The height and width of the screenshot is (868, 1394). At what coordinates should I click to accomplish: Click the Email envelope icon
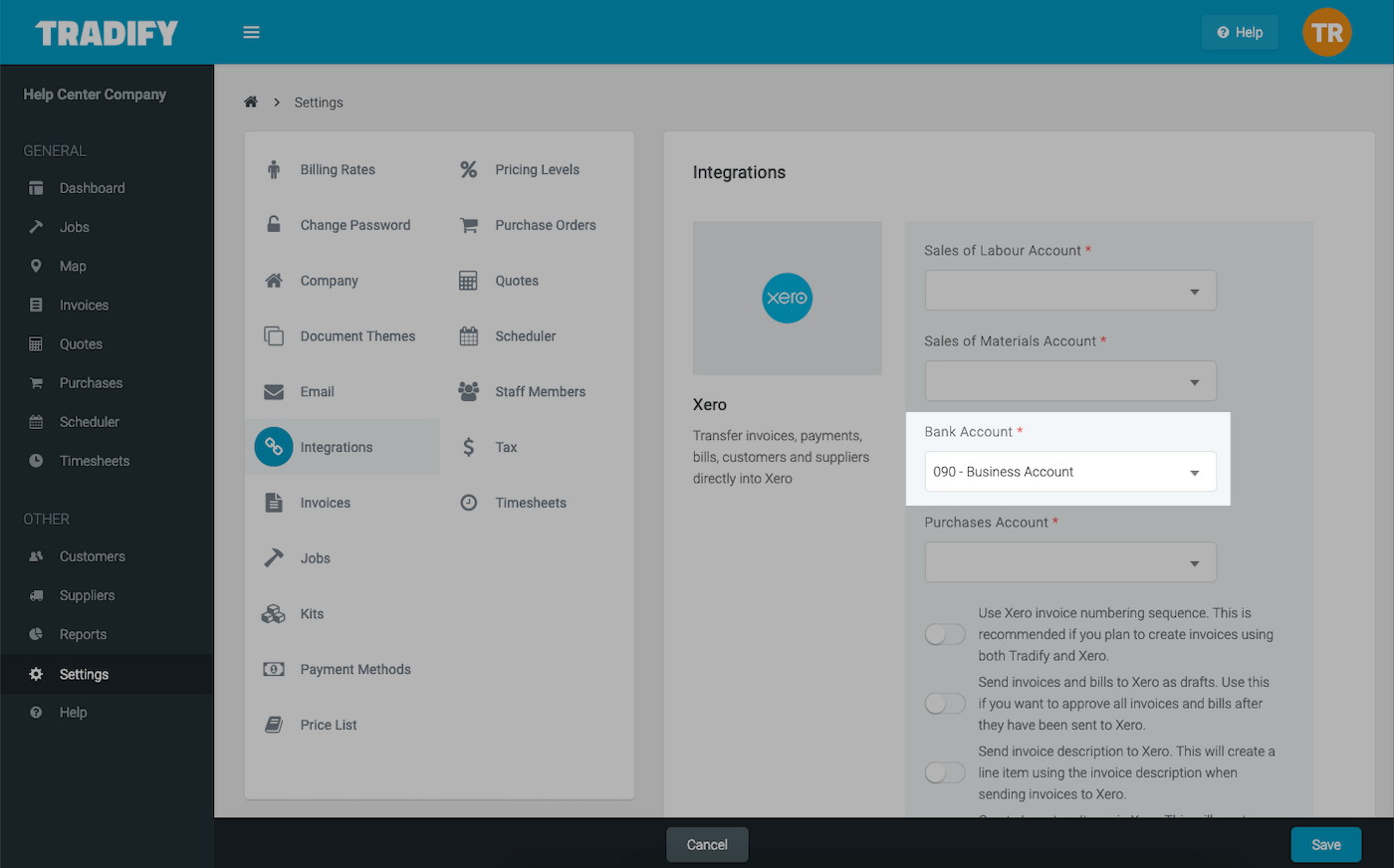click(274, 392)
